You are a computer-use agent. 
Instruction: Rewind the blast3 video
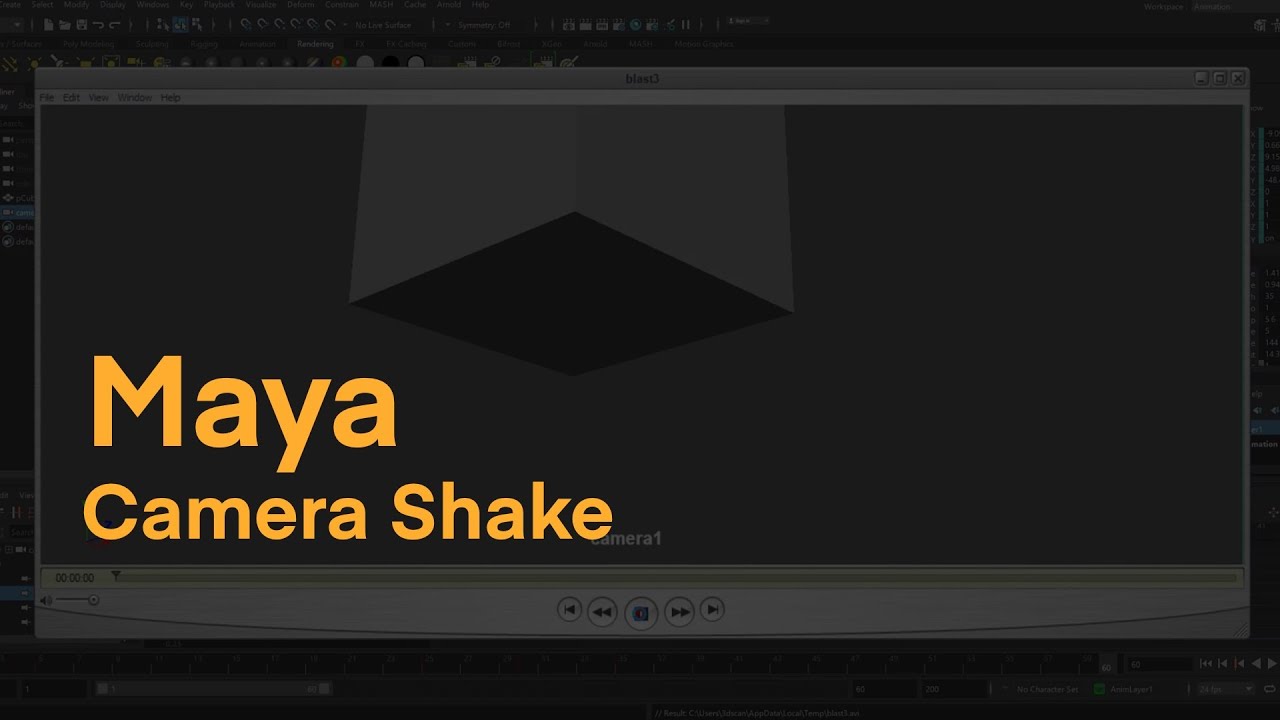click(x=602, y=612)
